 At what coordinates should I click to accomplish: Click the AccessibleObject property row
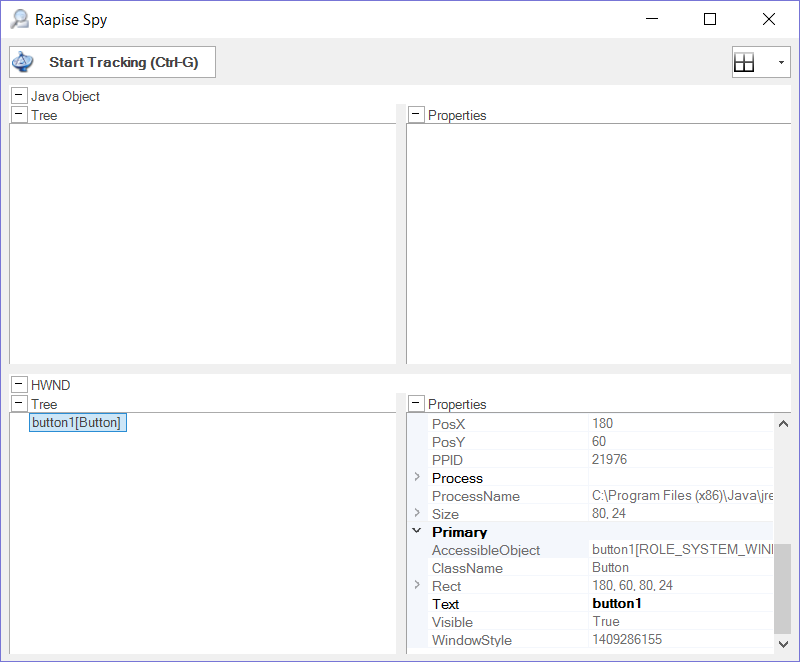tap(486, 550)
